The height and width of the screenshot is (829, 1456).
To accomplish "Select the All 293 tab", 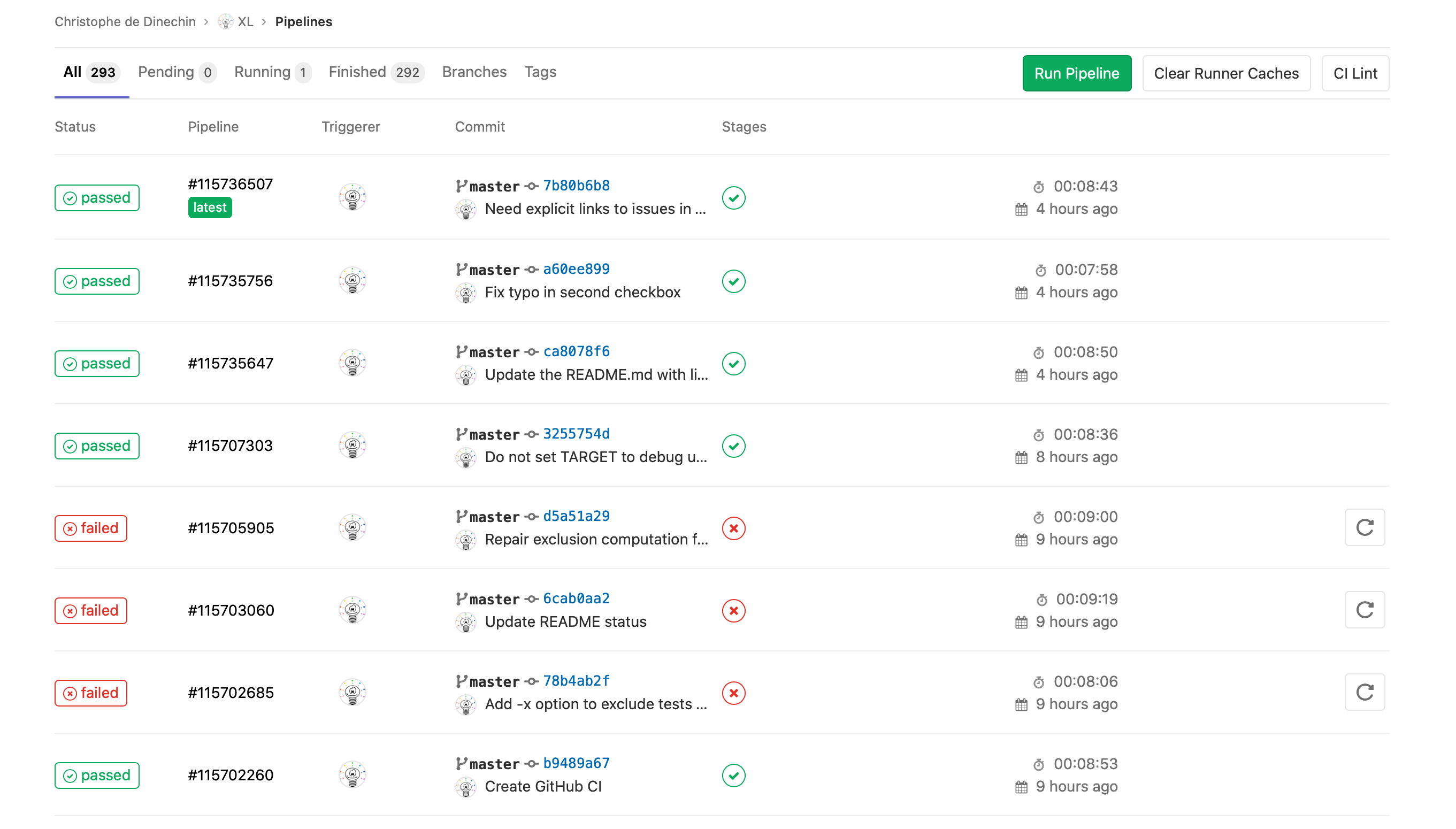I will pos(91,72).
